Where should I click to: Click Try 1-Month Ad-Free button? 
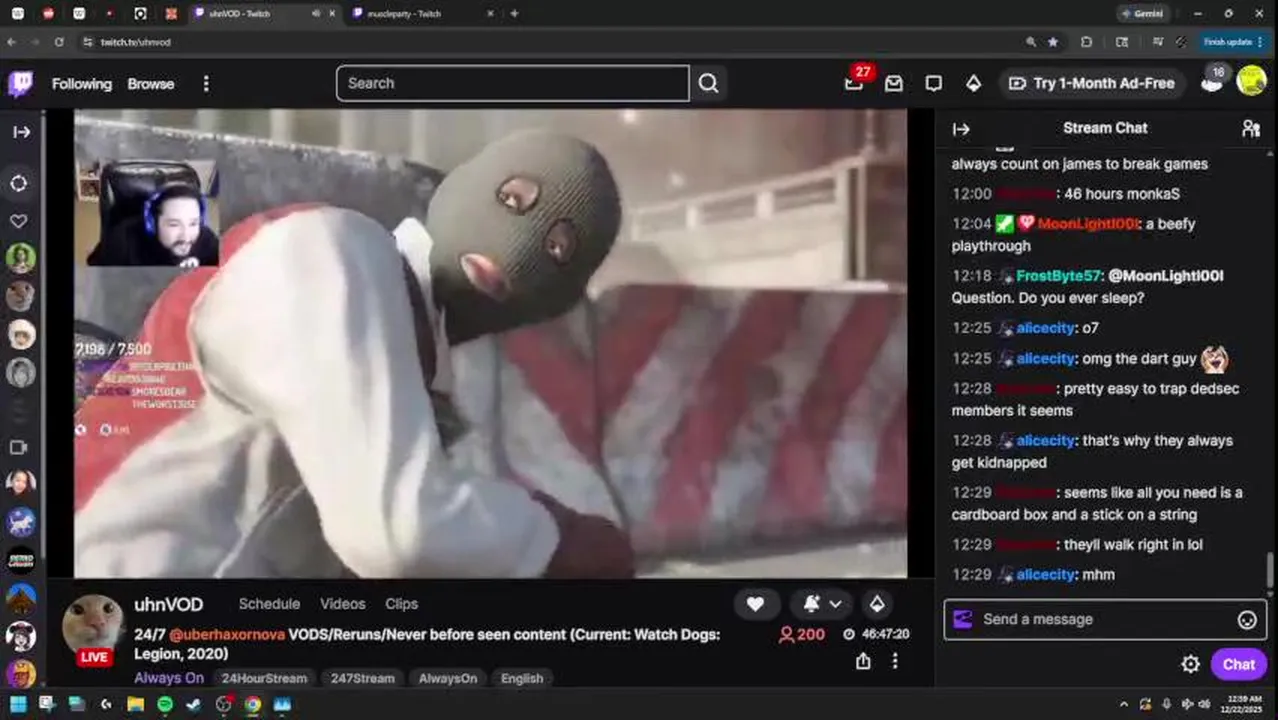(1092, 84)
